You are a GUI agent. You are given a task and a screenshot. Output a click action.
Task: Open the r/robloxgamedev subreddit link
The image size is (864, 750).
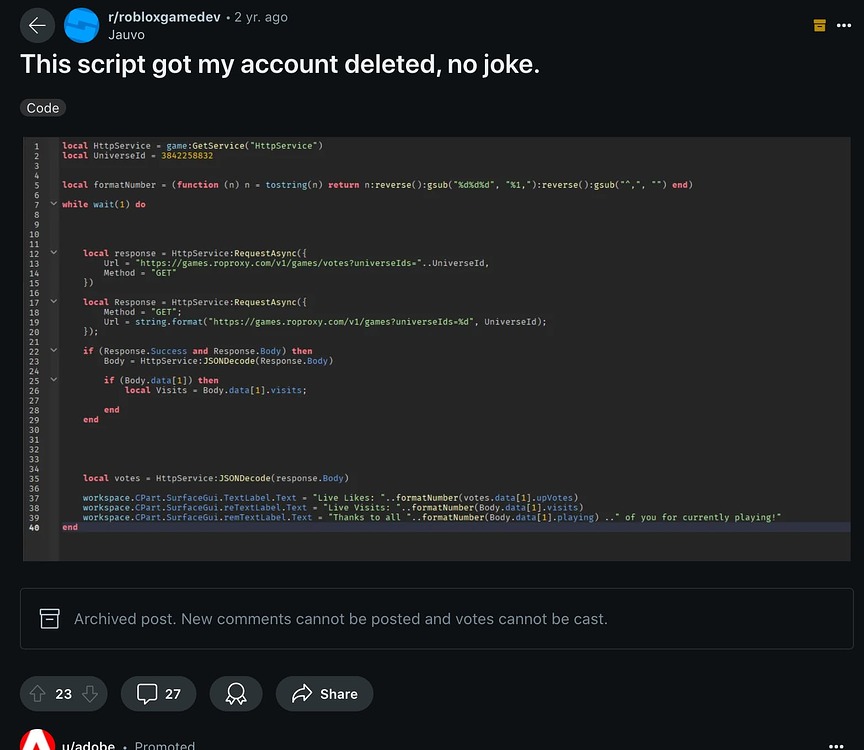click(165, 18)
